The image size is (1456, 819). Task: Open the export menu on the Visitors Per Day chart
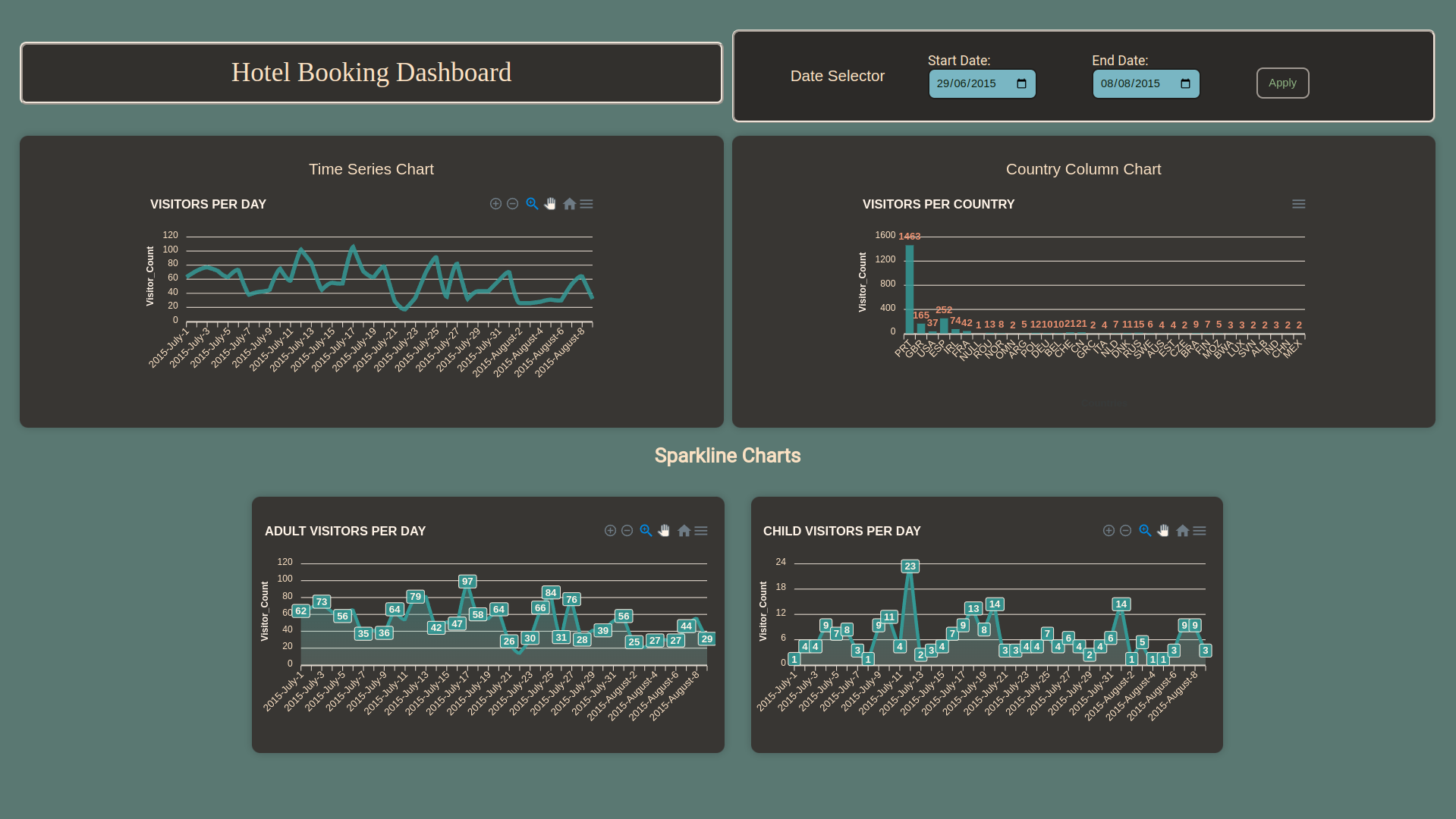click(x=586, y=203)
